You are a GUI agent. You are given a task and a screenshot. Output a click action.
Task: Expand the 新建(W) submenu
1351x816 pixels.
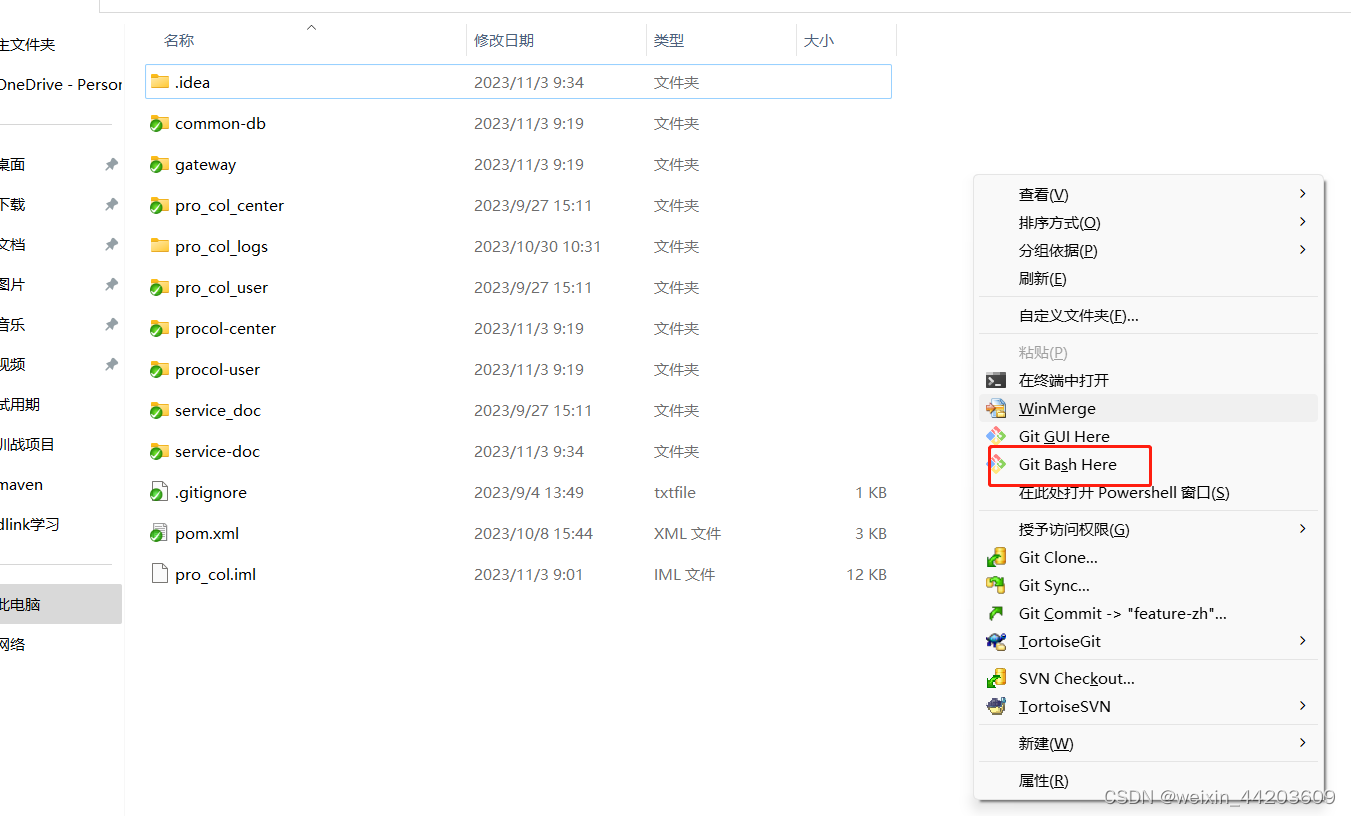(1046, 743)
